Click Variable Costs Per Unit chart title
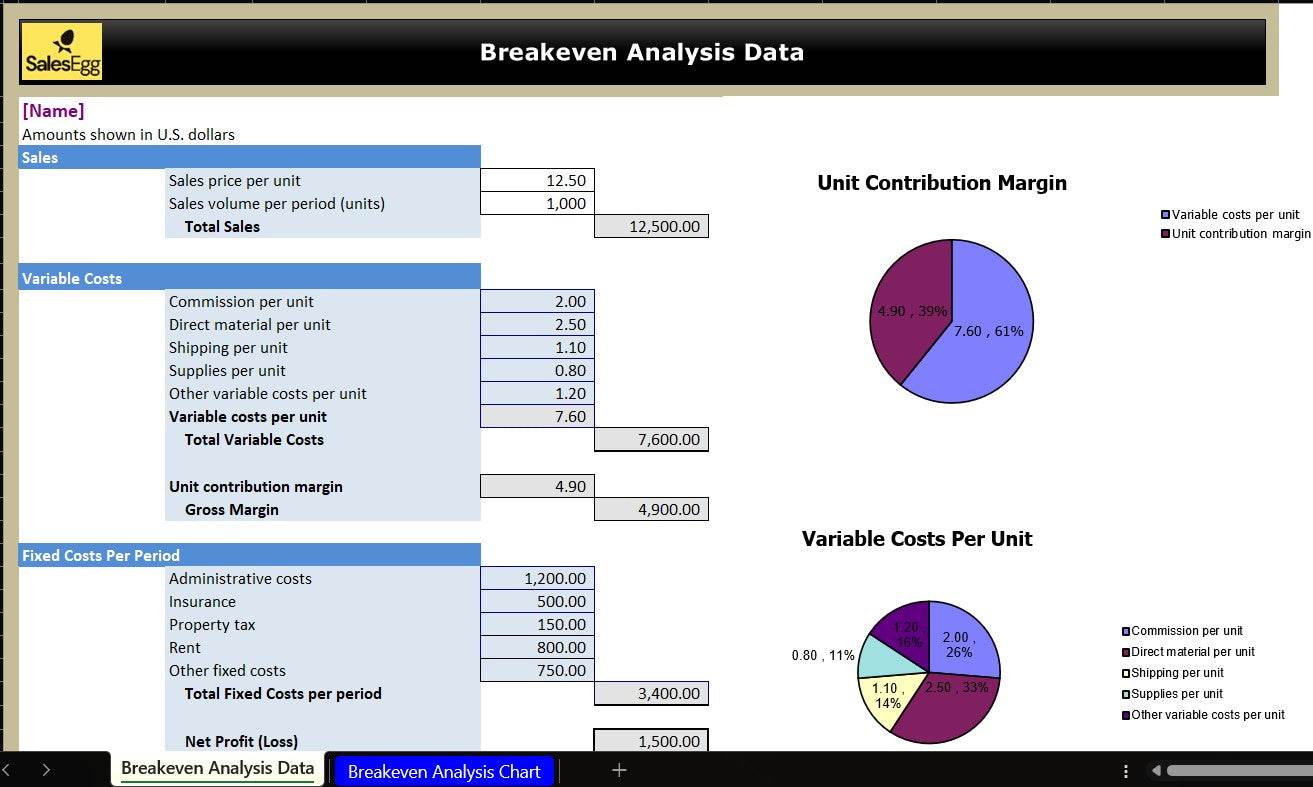Image resolution: width=1313 pixels, height=787 pixels. click(917, 539)
